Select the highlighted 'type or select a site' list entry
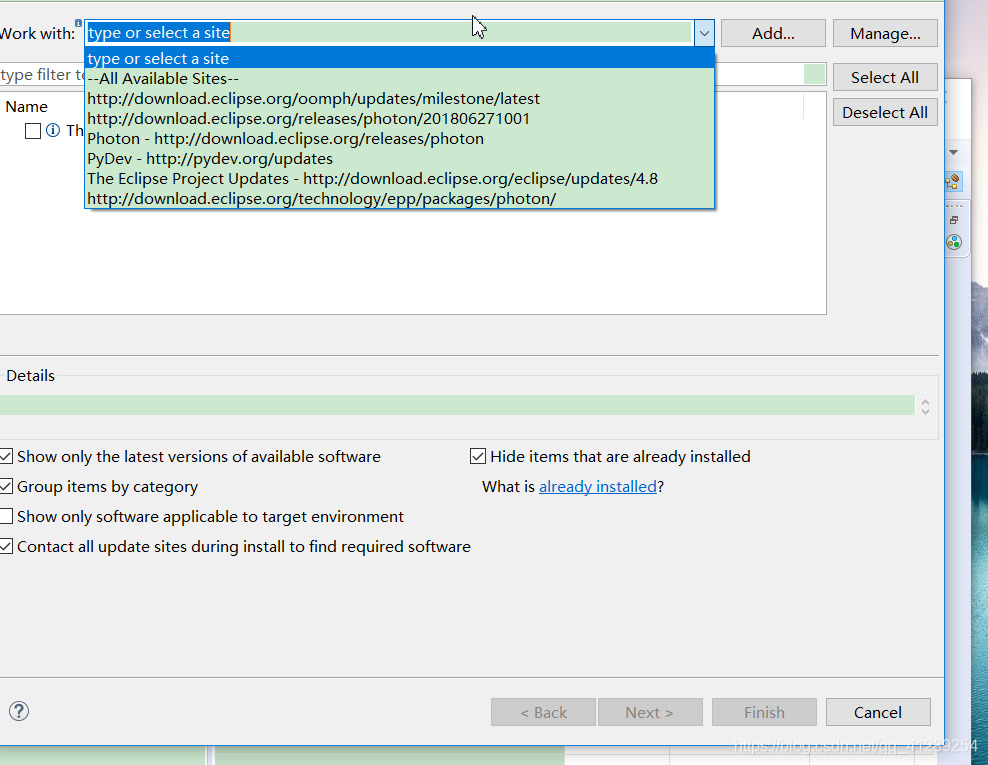The height and width of the screenshot is (765, 988). tap(400, 59)
